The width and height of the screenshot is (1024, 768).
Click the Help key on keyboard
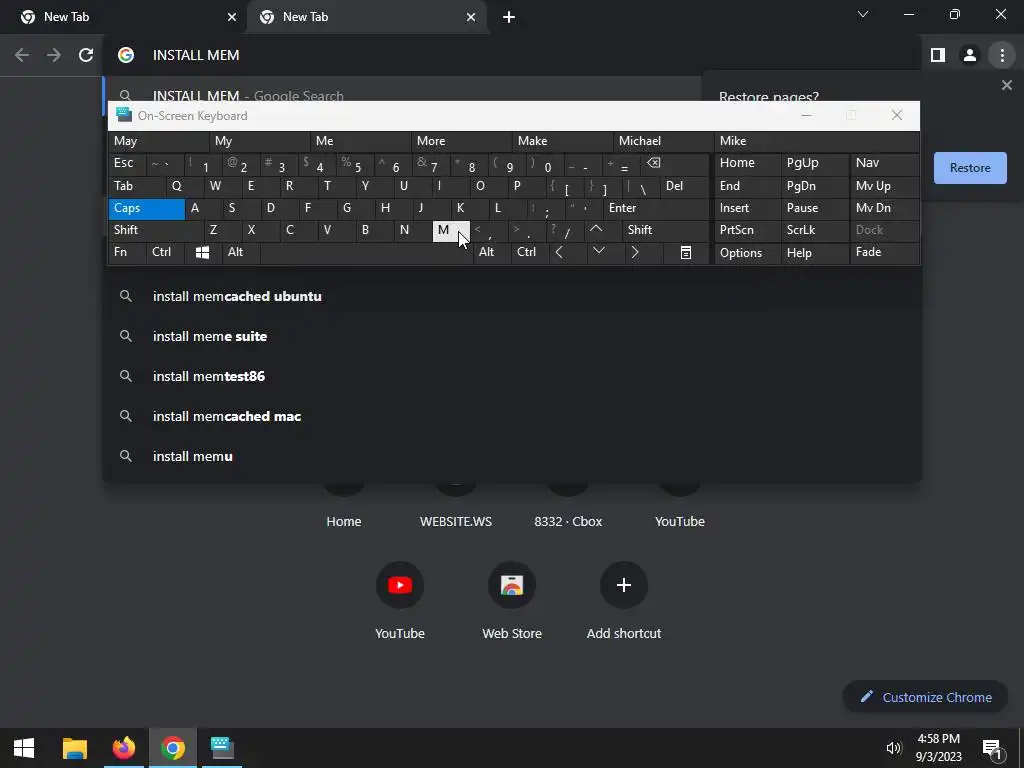pyautogui.click(x=814, y=253)
